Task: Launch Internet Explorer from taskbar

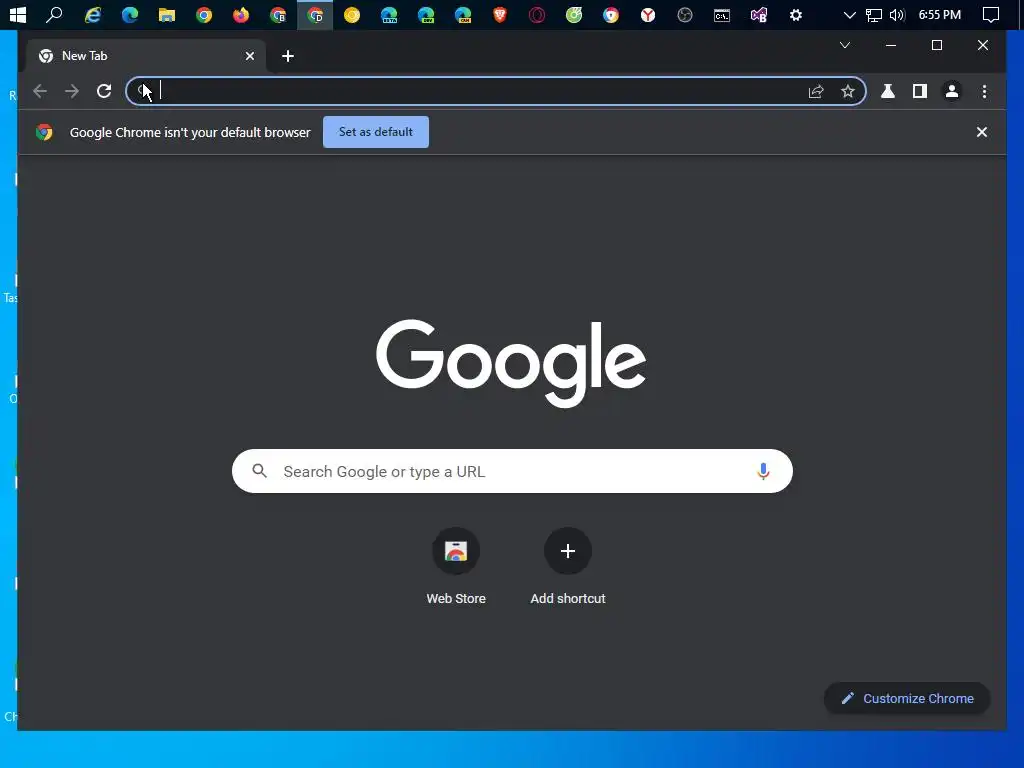Action: click(x=93, y=14)
